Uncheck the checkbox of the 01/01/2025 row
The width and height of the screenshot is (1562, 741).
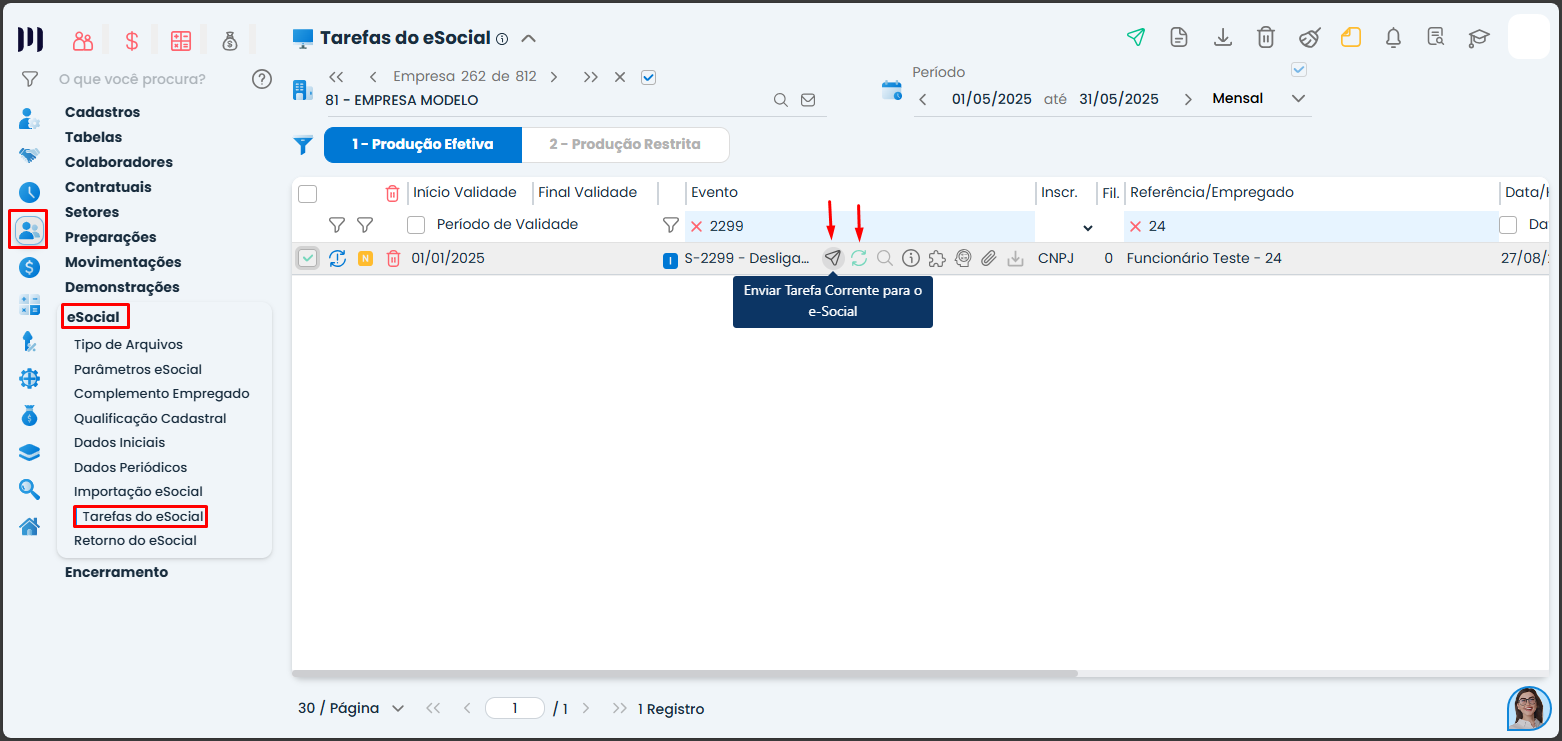308,258
